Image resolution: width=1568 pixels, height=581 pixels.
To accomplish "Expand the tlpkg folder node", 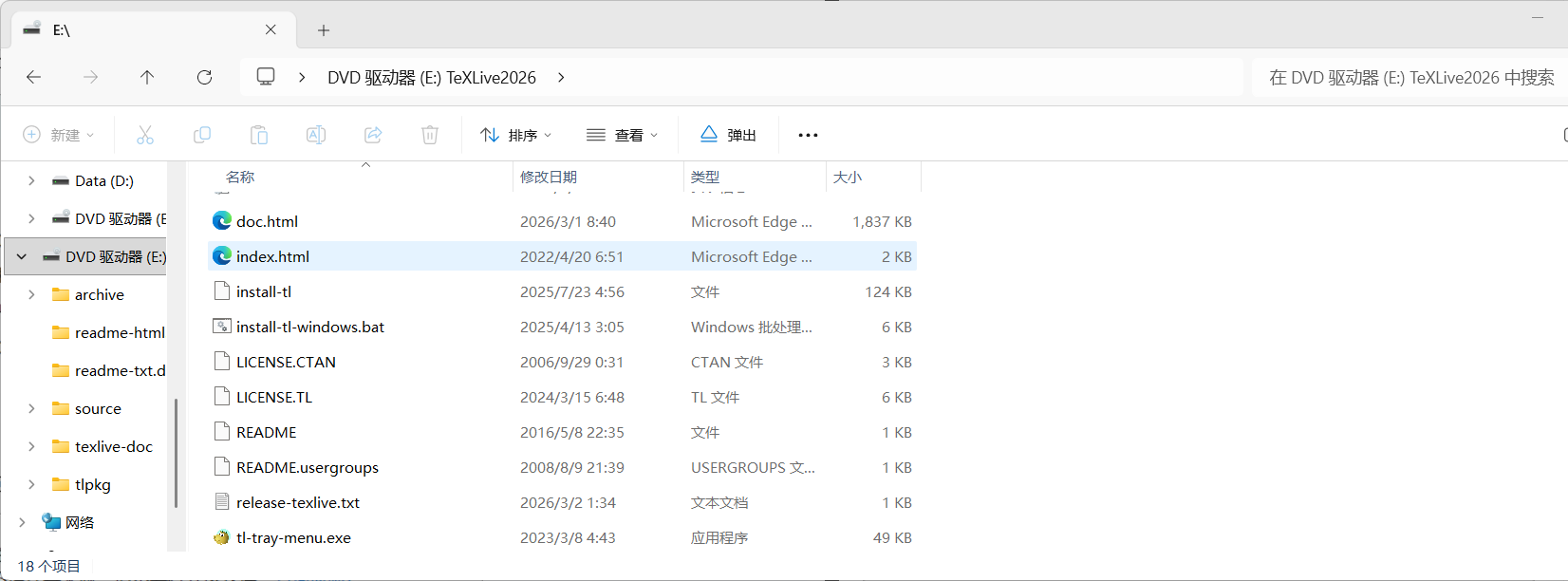I will pos(31,484).
